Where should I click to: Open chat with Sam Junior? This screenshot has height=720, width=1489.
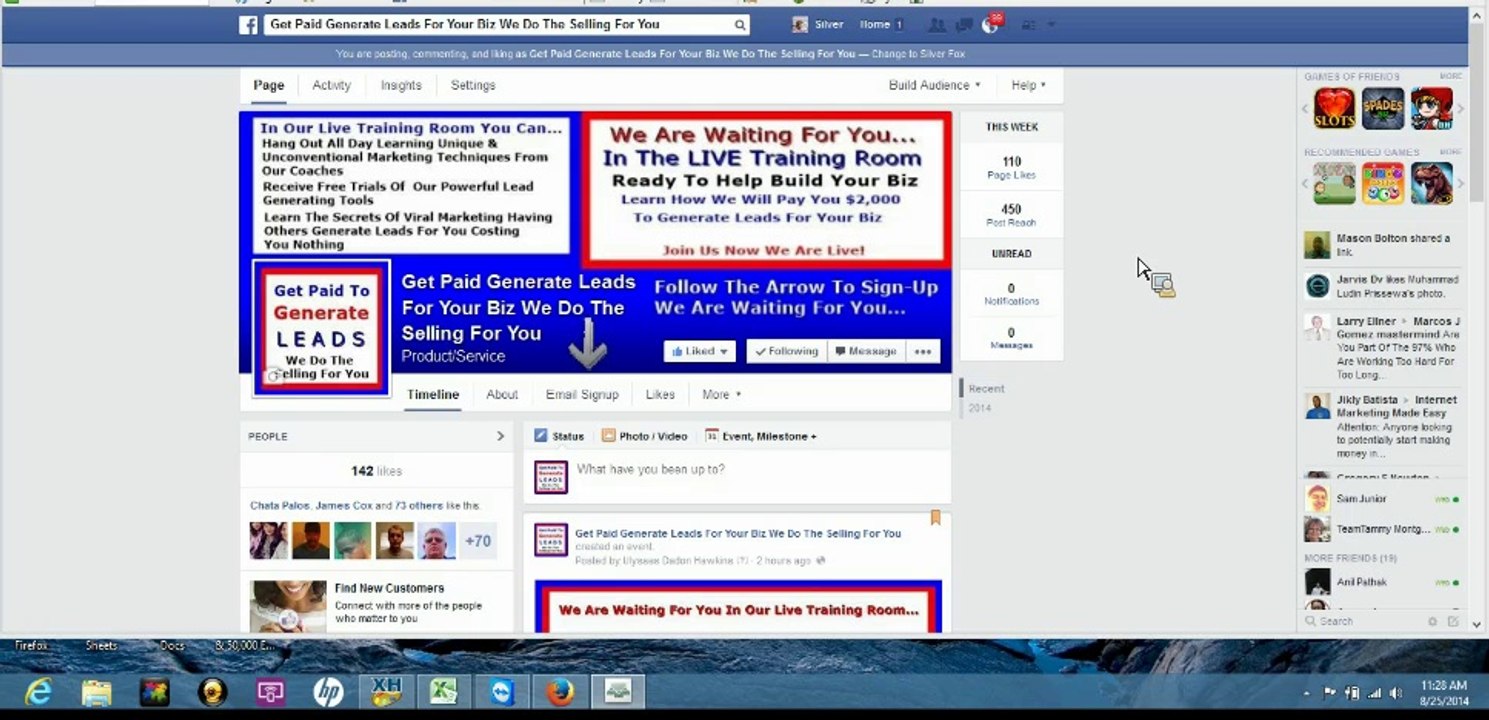tap(1382, 499)
